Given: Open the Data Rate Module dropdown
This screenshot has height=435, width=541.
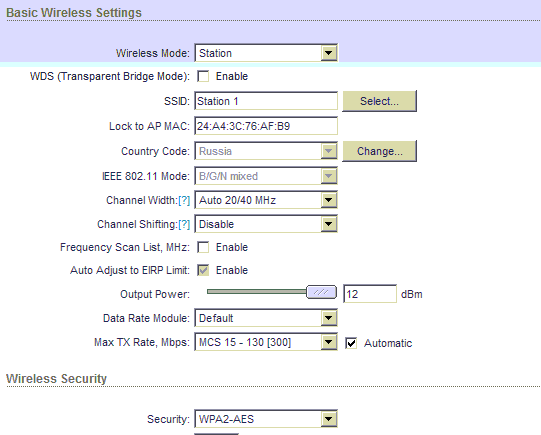Looking at the screenshot, I should (266, 318).
